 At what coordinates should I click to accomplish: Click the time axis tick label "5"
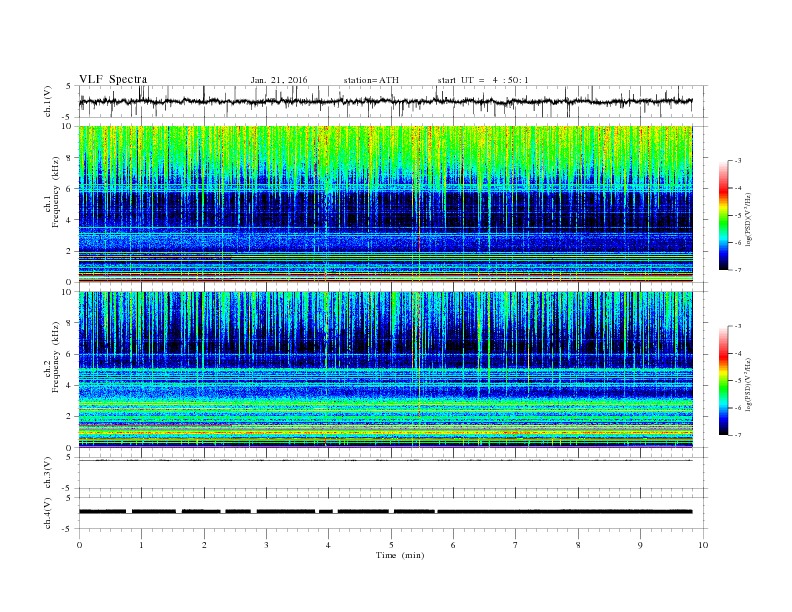click(391, 545)
